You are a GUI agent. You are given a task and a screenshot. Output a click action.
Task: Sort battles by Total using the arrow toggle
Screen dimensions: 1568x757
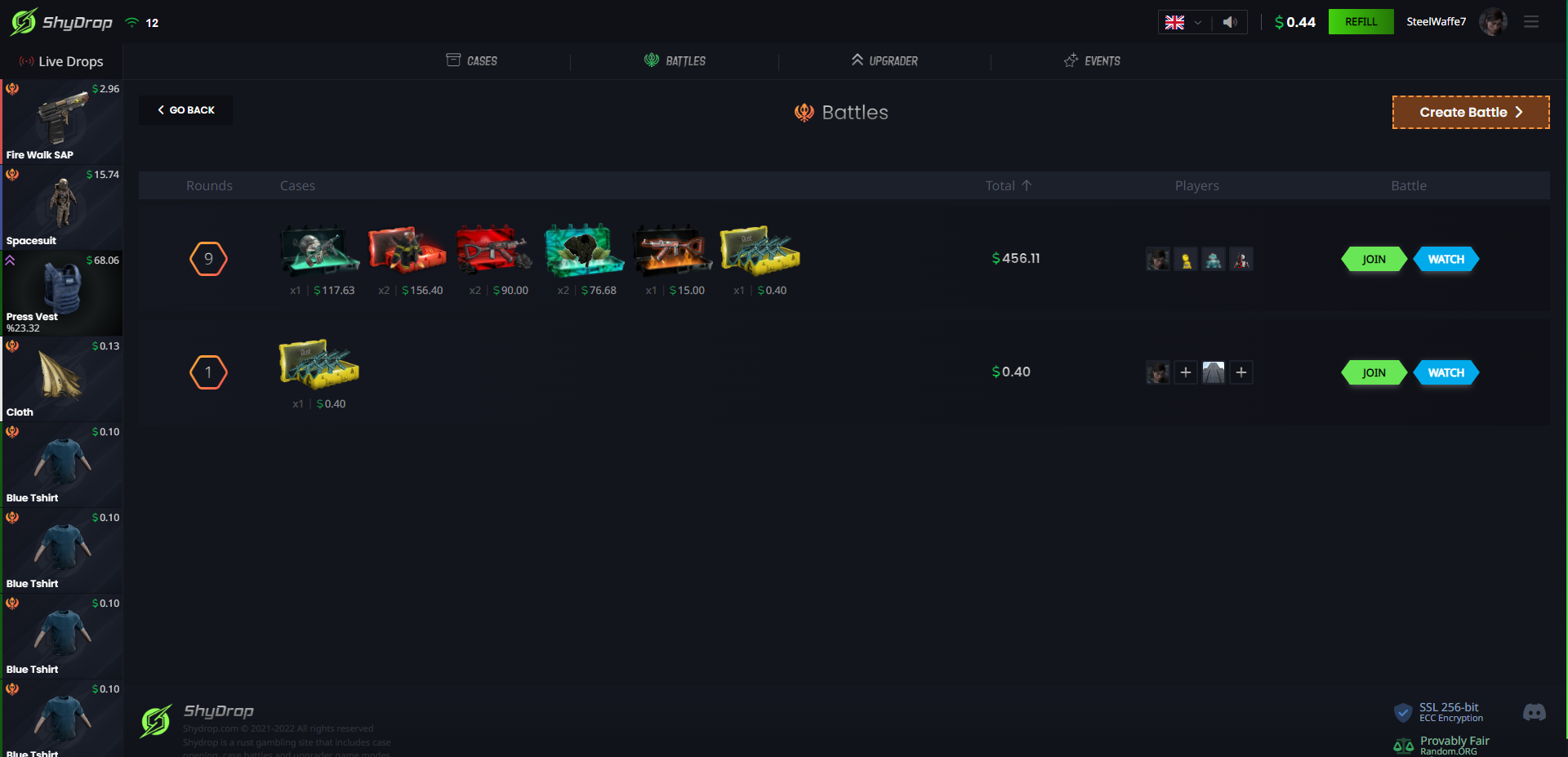1027,185
